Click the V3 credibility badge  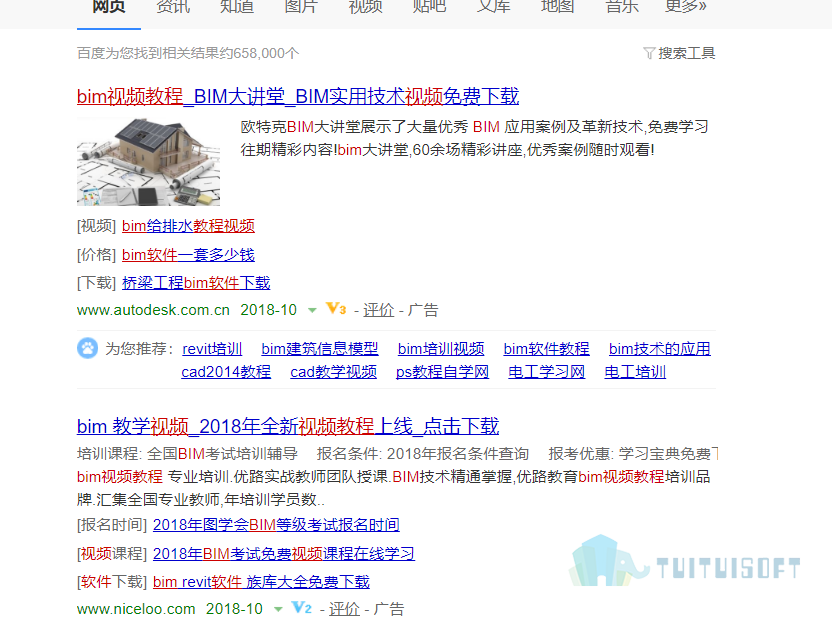tap(336, 309)
